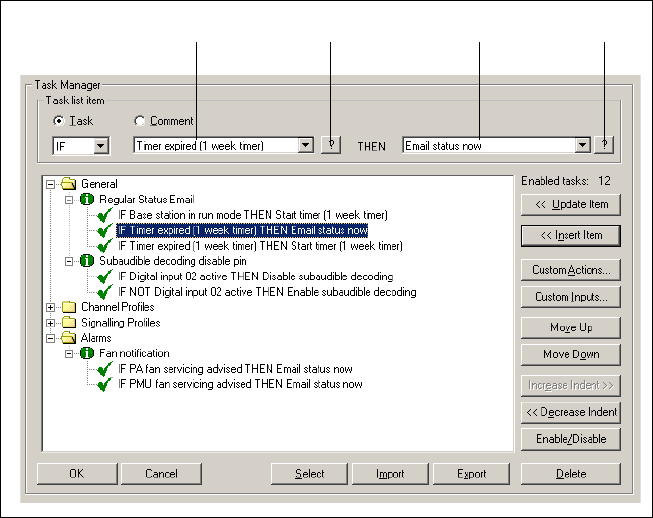Click checkmark of PA fan servicing task
The height and width of the screenshot is (518, 653).
[105, 369]
